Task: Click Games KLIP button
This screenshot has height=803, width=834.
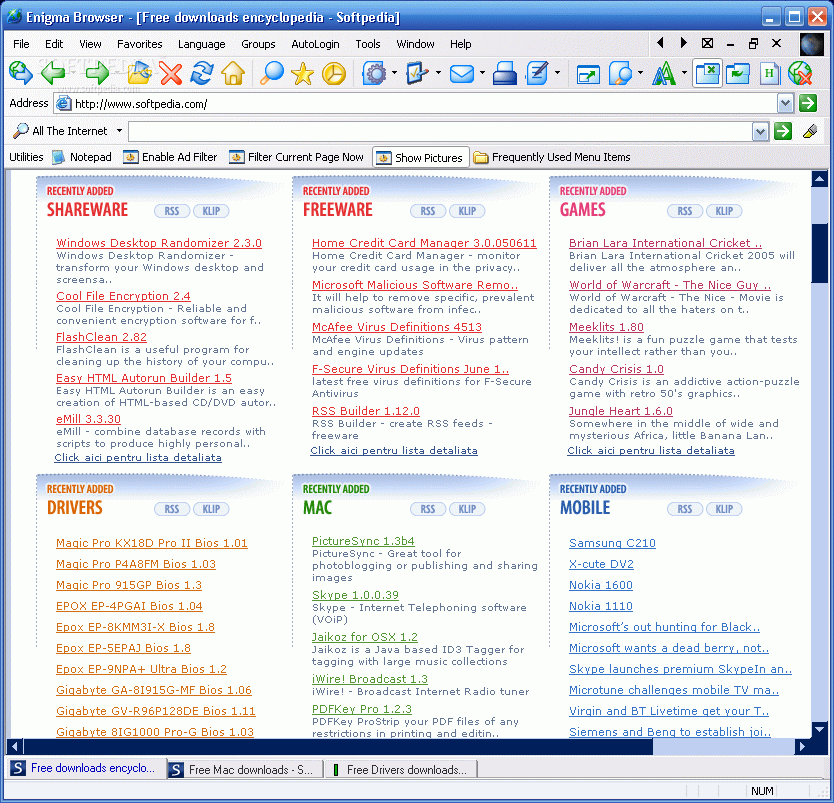Action: pos(724,211)
